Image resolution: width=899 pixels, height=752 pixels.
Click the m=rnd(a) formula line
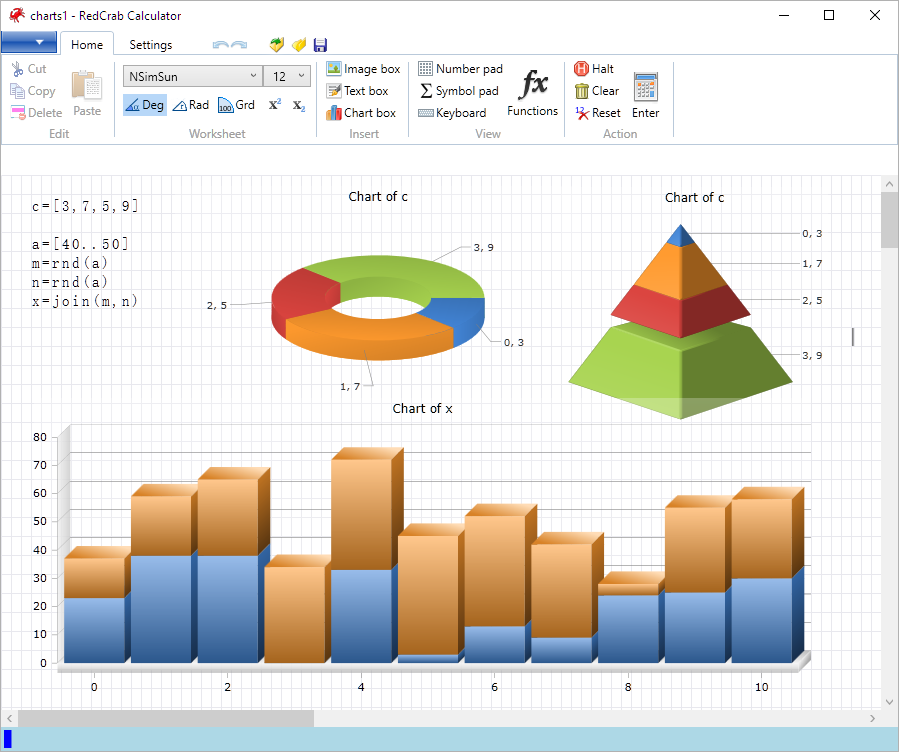coord(70,263)
